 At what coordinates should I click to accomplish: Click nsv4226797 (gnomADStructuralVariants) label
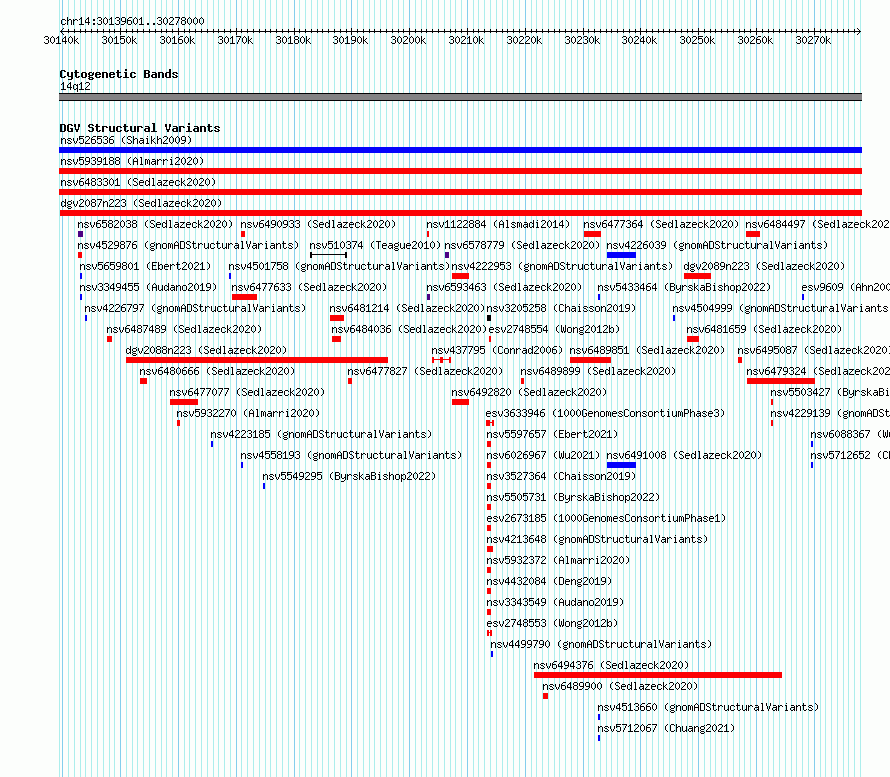[x=195, y=308]
